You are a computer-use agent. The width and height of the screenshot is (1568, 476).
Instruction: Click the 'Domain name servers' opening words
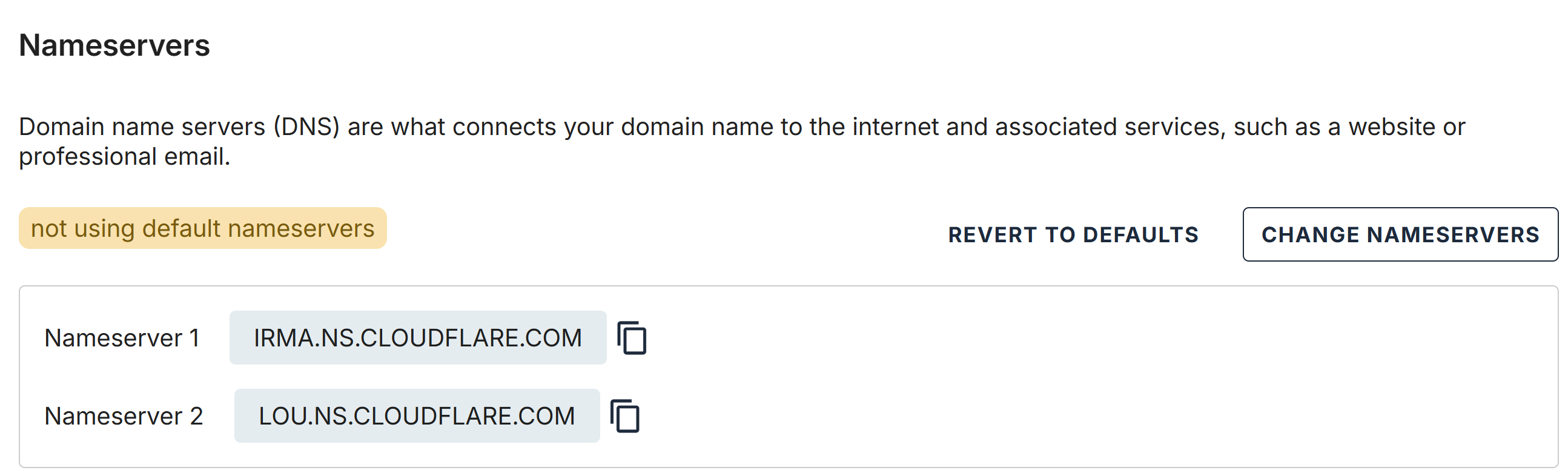pos(142,127)
